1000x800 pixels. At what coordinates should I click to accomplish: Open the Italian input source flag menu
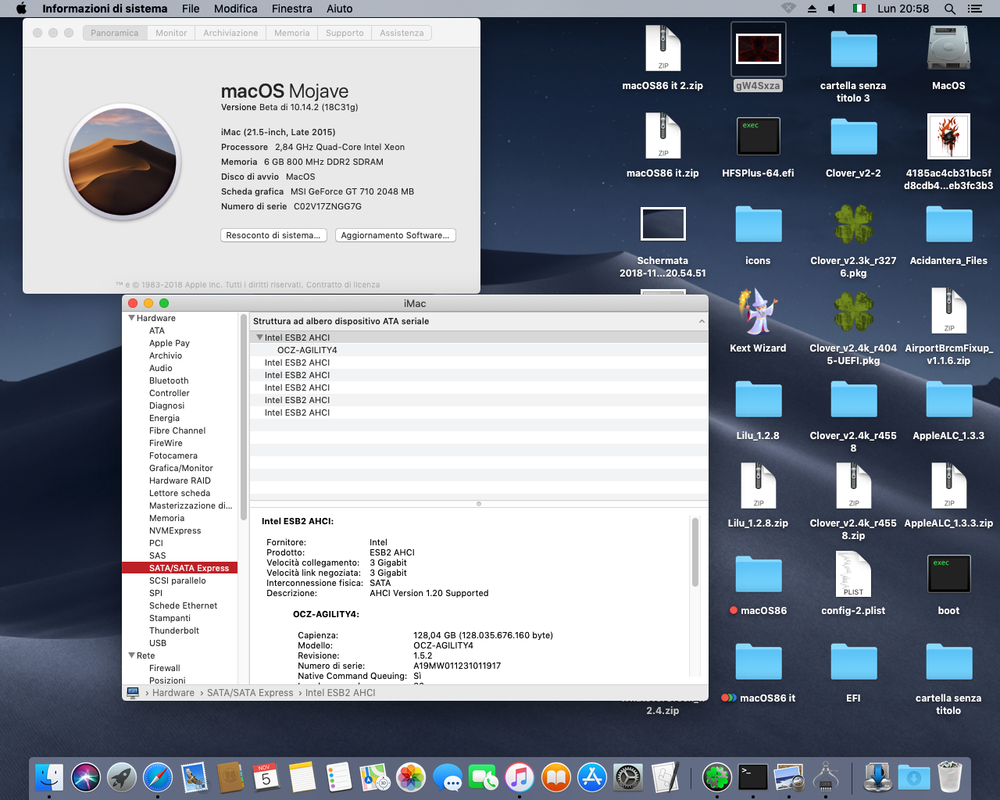[859, 8]
